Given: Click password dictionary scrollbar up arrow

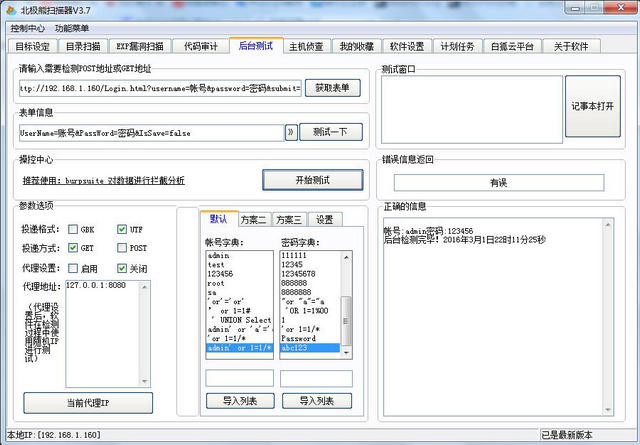Looking at the screenshot, I should (x=346, y=257).
